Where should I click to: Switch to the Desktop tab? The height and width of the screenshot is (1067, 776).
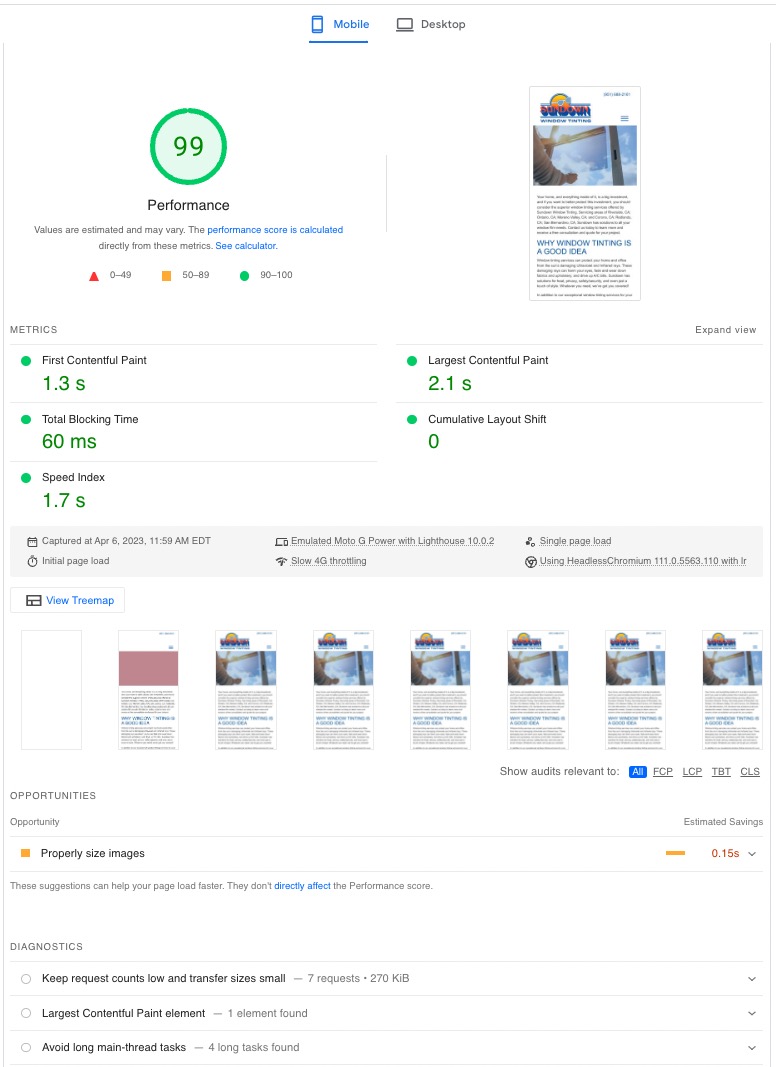click(x=431, y=24)
